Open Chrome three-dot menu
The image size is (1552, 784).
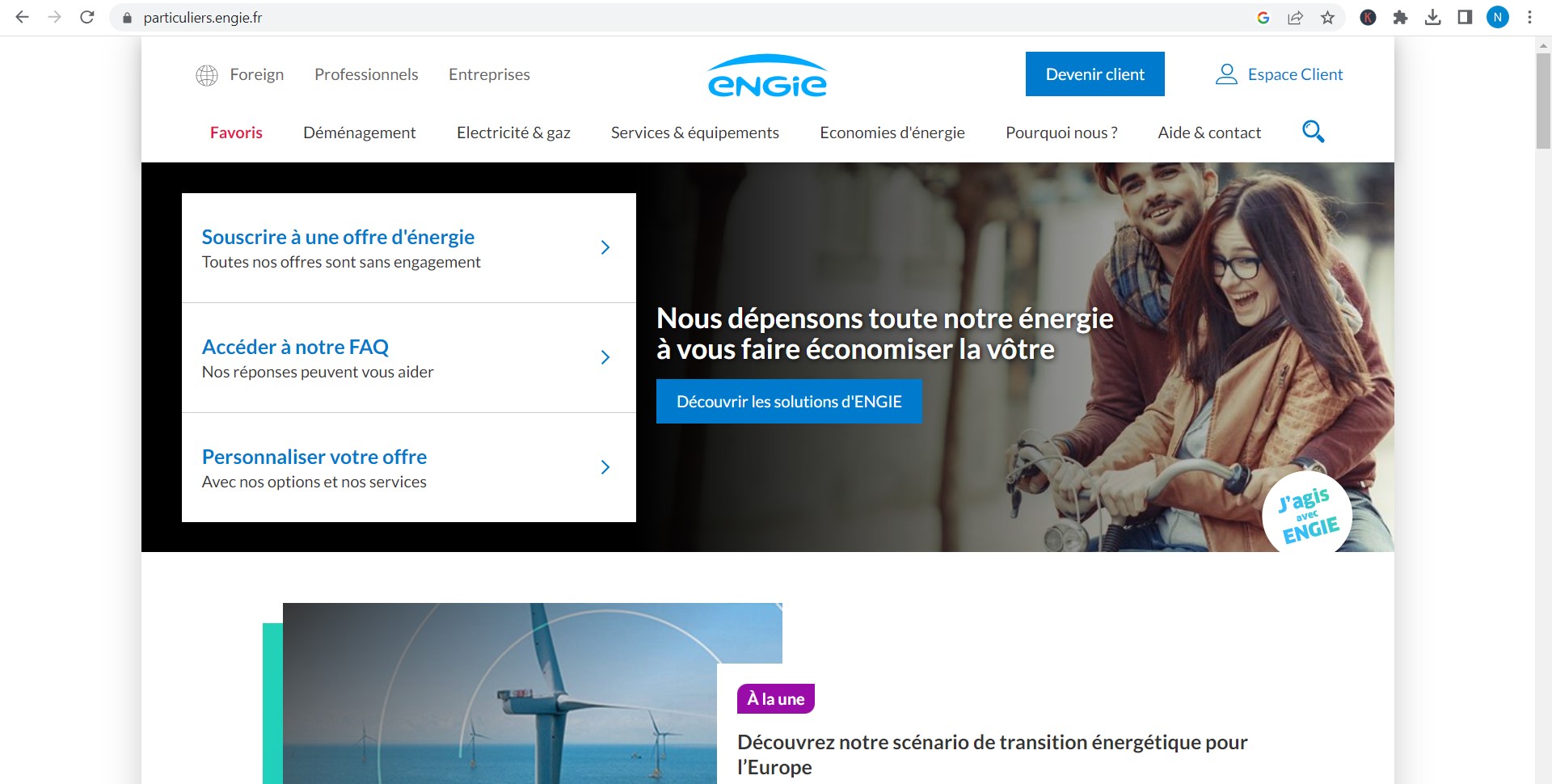pos(1529,18)
